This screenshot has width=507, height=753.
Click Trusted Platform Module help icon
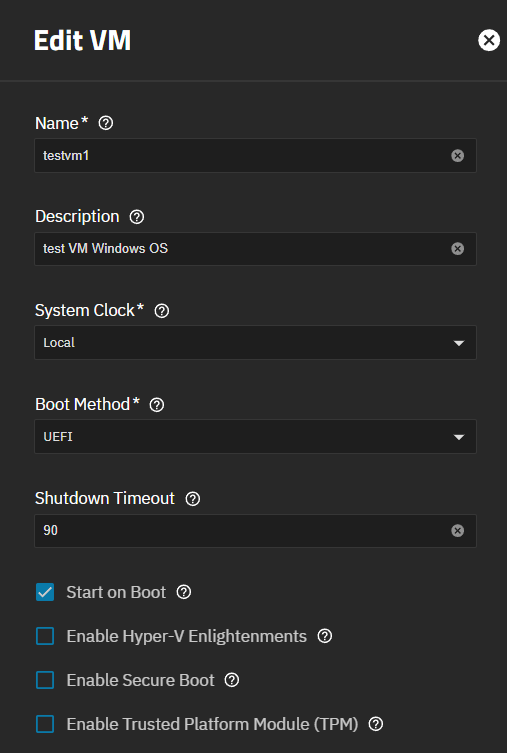(376, 724)
